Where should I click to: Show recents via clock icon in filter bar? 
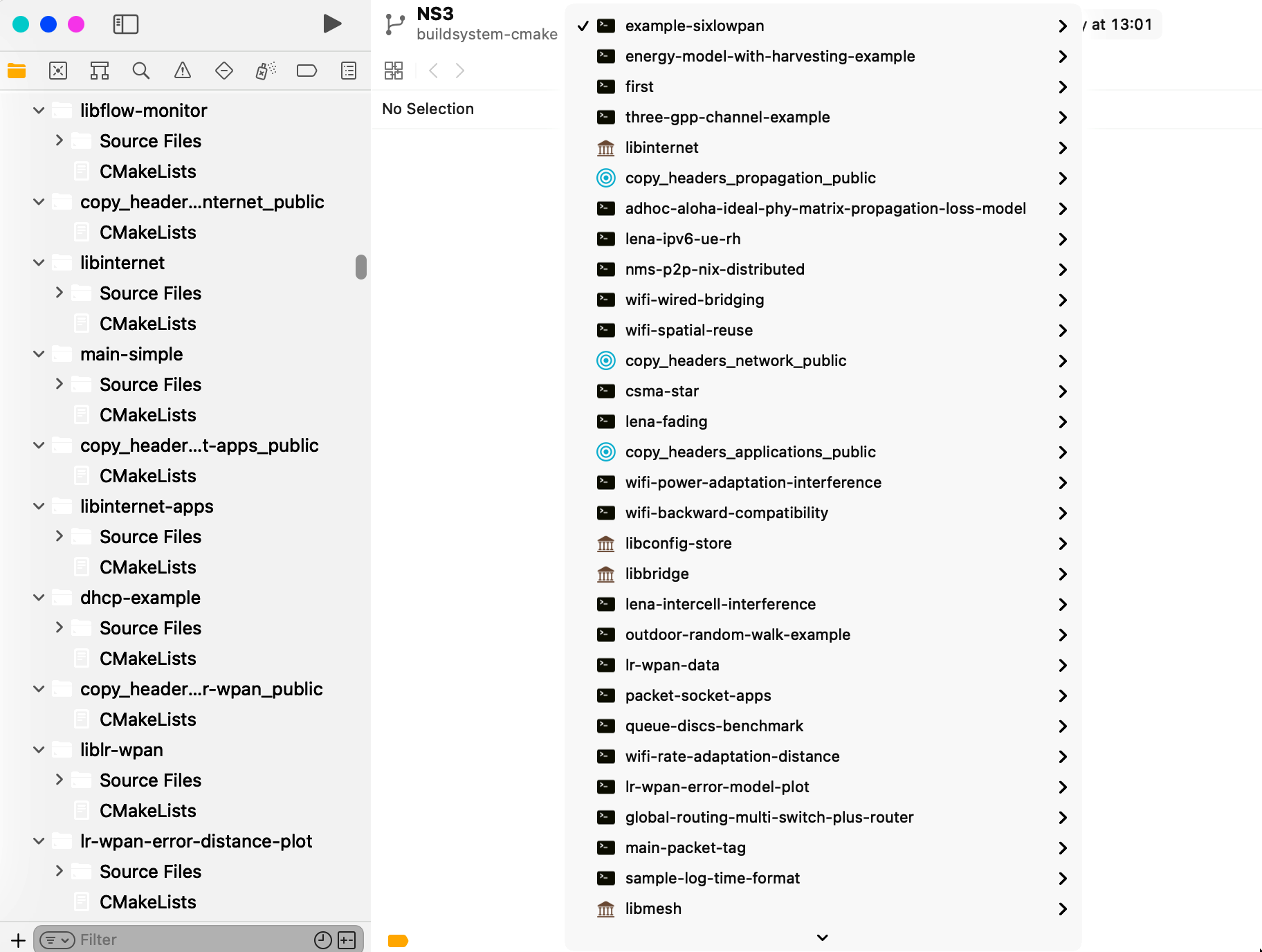321,940
